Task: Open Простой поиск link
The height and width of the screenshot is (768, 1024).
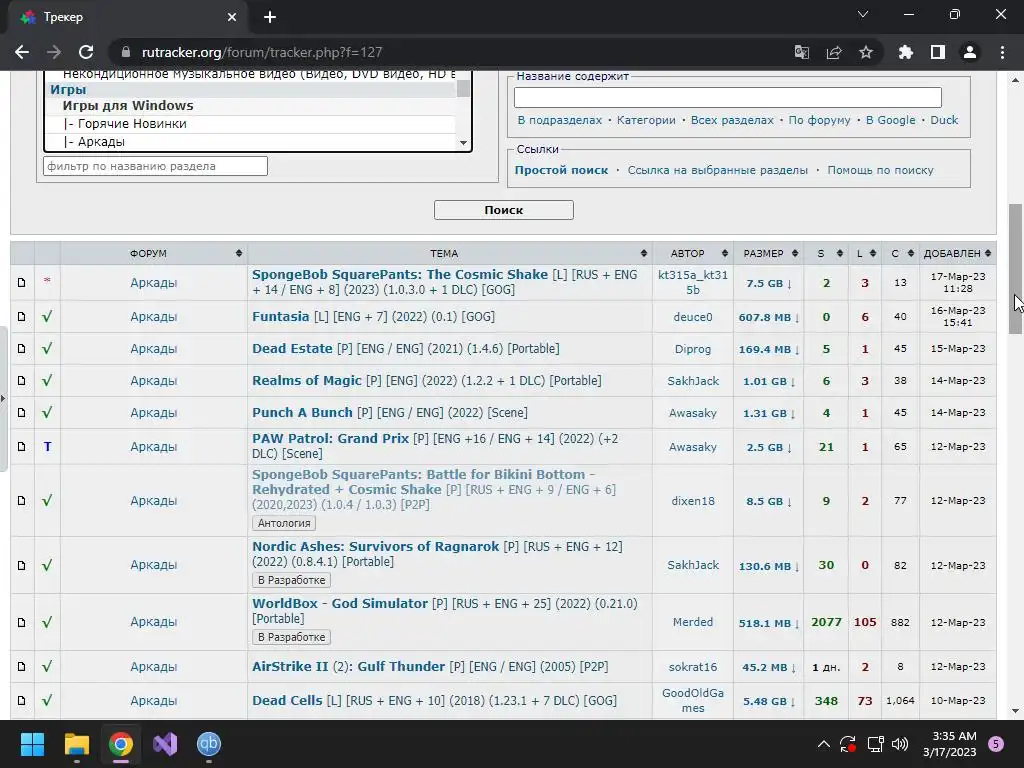Action: (x=561, y=170)
